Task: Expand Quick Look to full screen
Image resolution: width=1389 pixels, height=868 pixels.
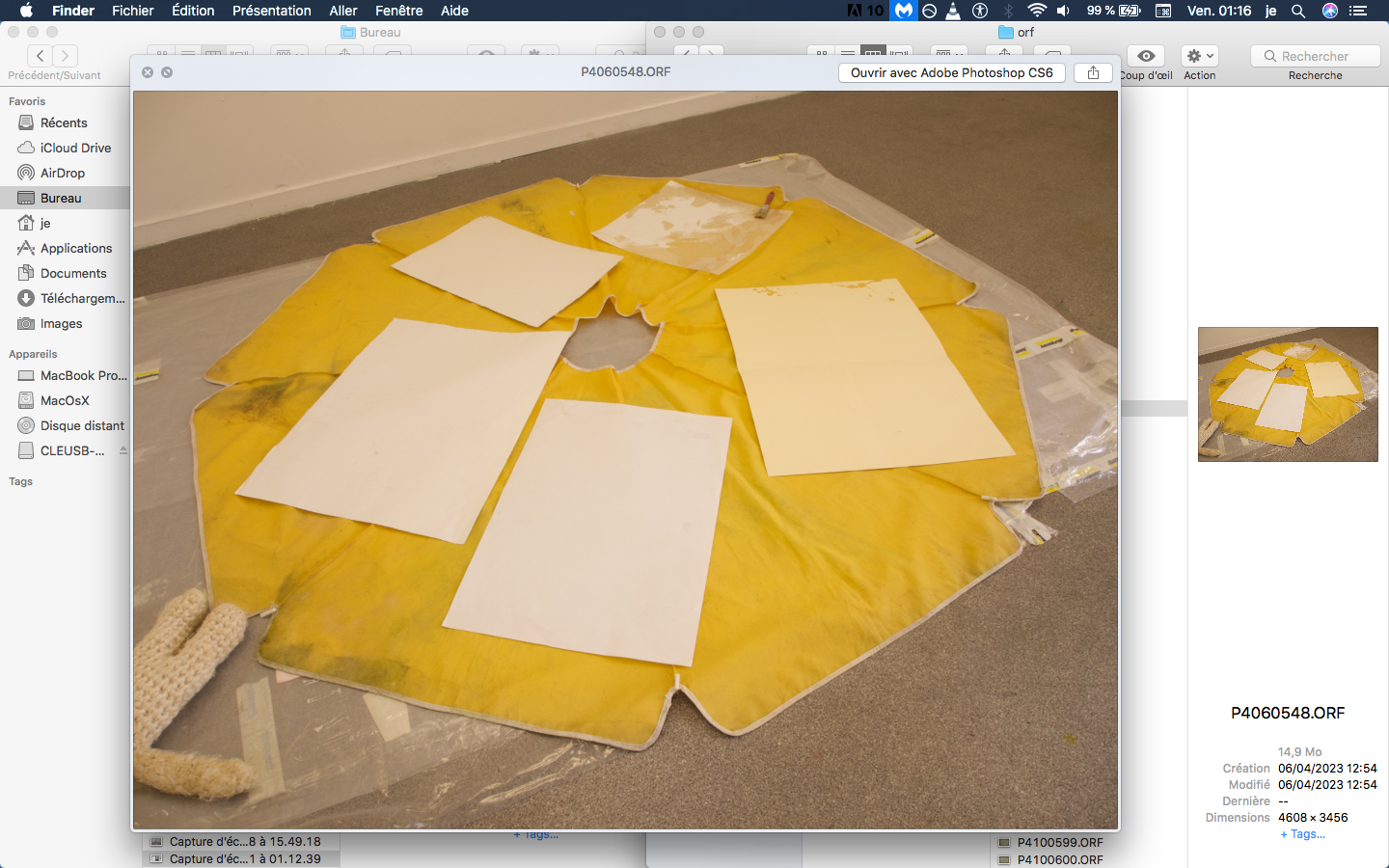Action: click(x=167, y=72)
